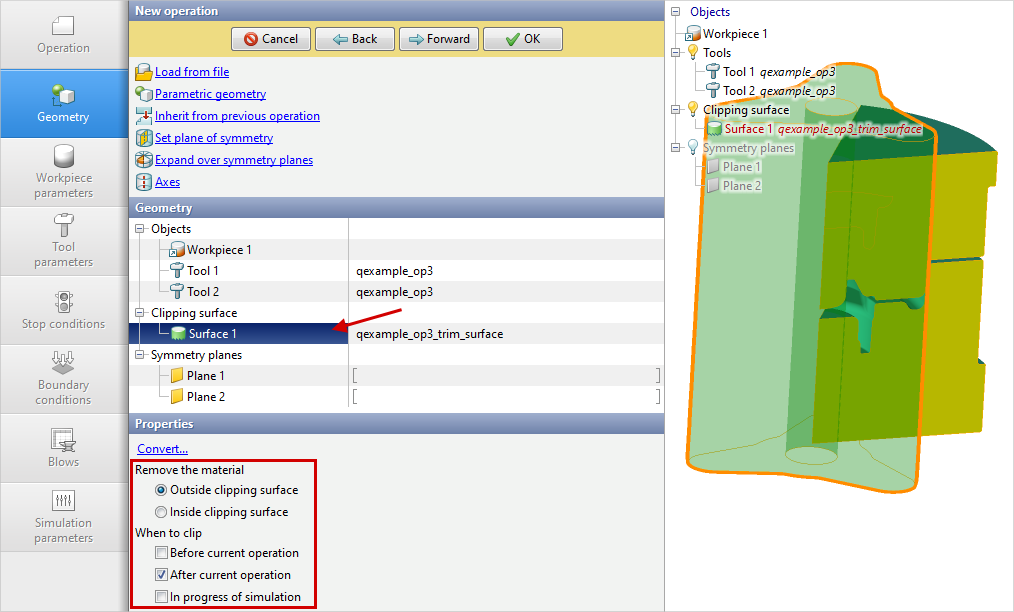The width and height of the screenshot is (1014, 612).
Task: Select Inside clipping surface radio button
Action: point(161,512)
